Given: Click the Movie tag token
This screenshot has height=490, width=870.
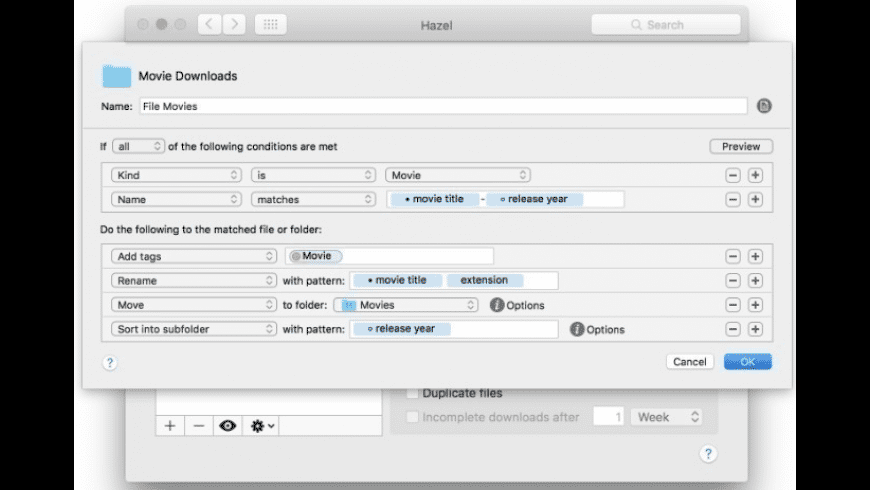Looking at the screenshot, I should coord(315,256).
